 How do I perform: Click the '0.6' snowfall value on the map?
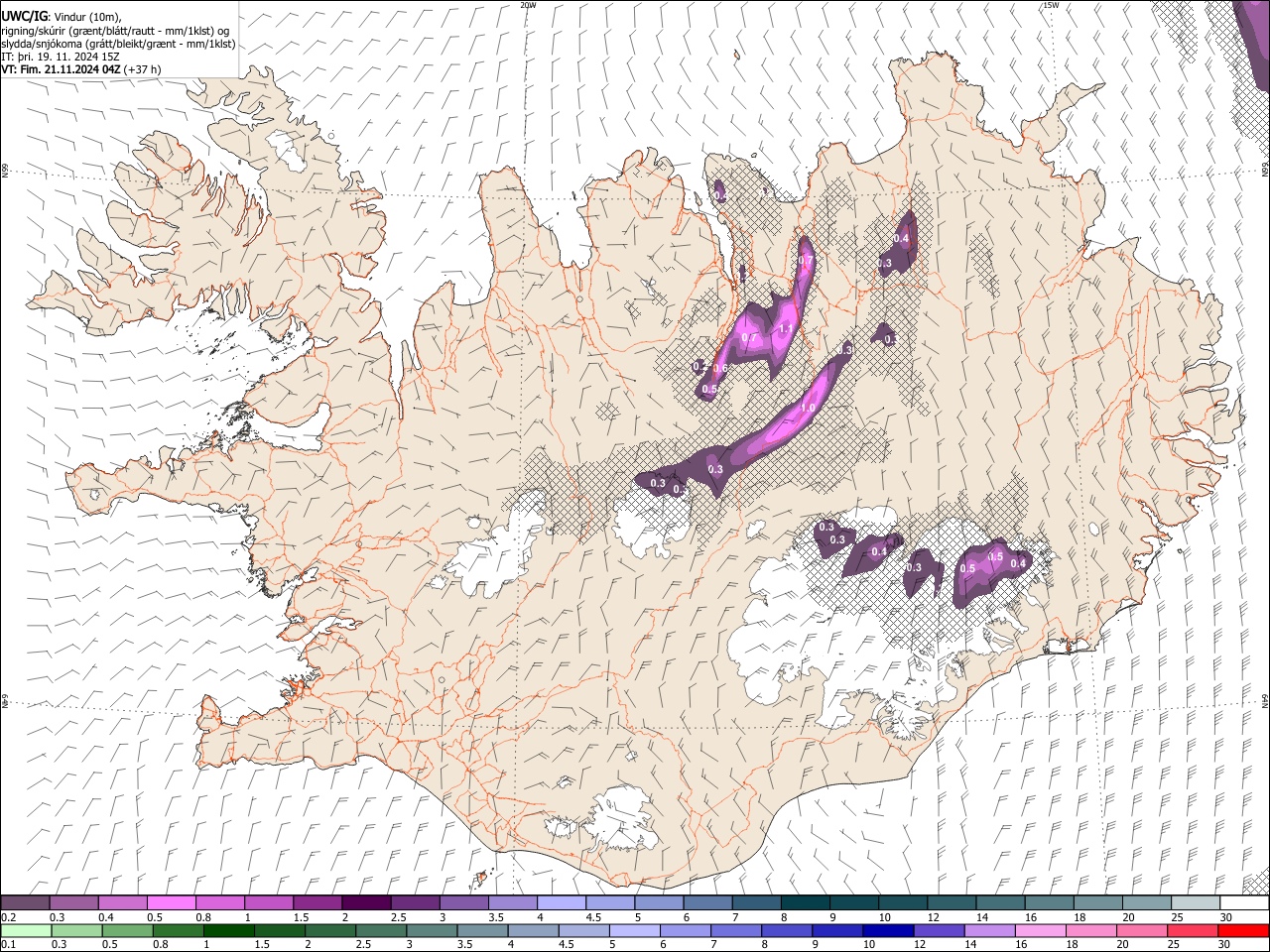tap(720, 368)
